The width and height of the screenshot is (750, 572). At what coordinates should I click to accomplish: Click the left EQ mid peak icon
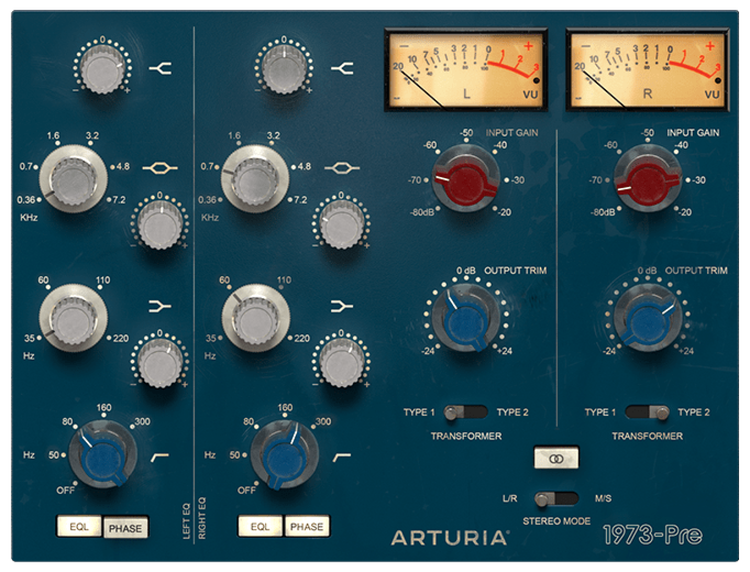pyautogui.click(x=160, y=169)
